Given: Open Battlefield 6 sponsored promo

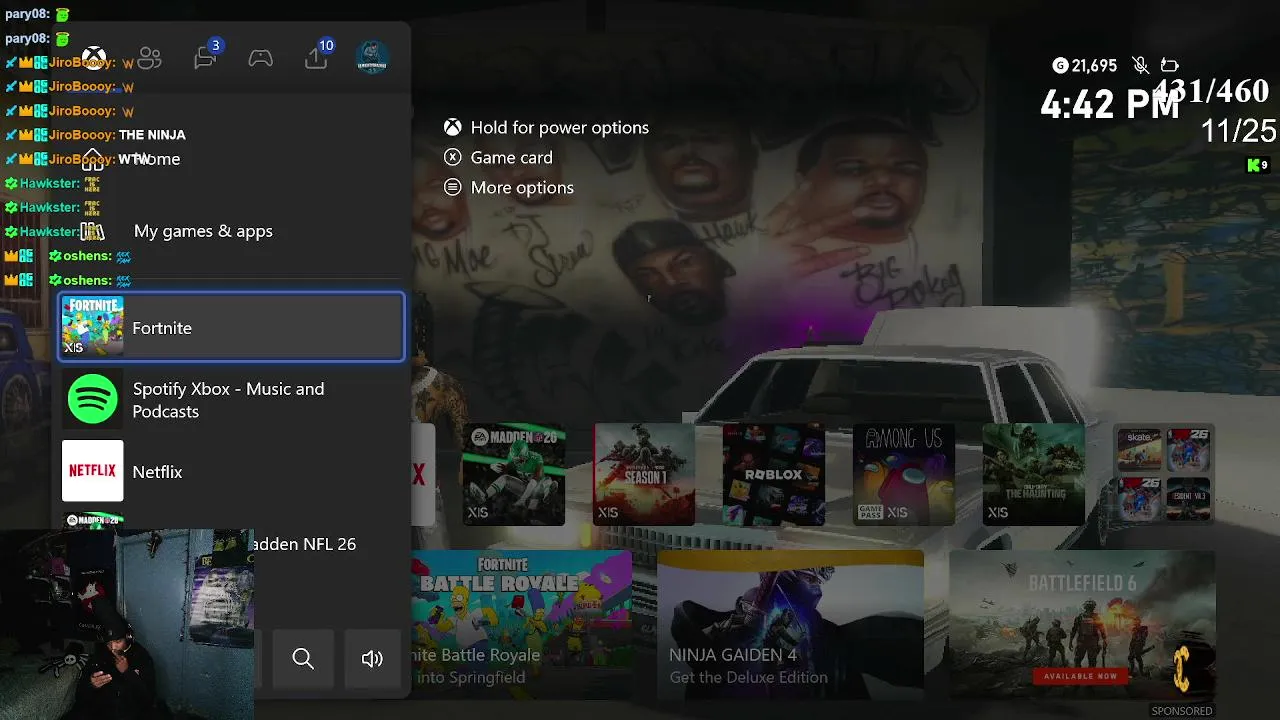Looking at the screenshot, I should (1082, 625).
